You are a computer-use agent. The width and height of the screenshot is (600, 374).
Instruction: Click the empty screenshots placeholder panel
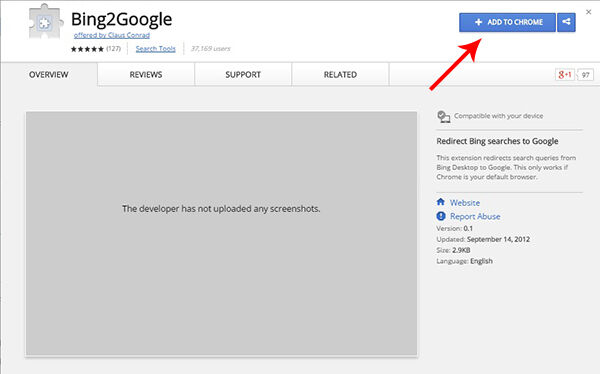pos(222,234)
